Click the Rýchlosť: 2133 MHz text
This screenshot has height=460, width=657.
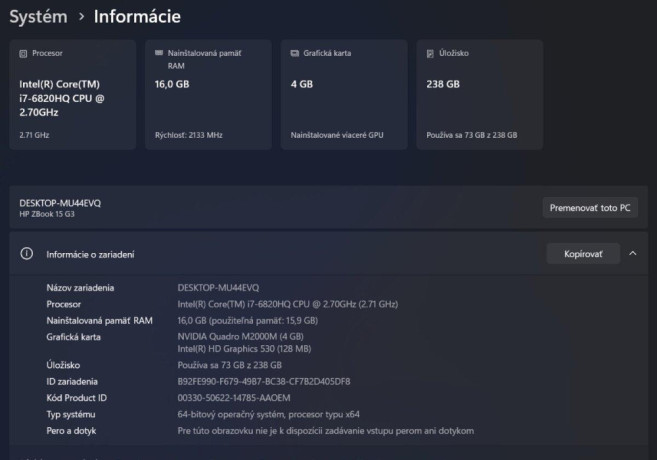click(189, 135)
